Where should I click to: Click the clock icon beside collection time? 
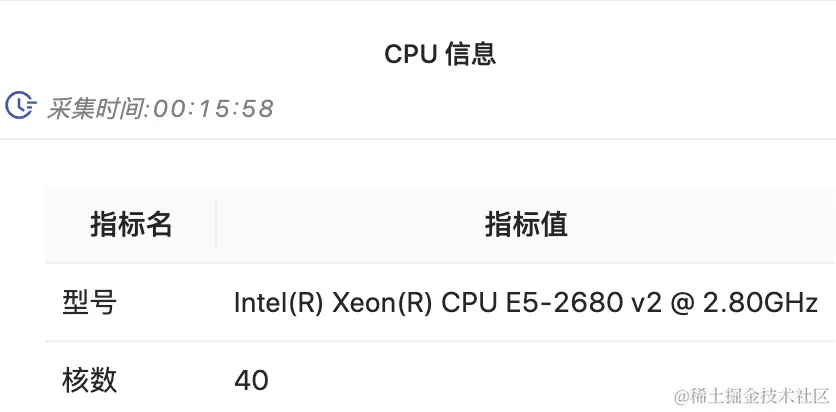tap(21, 106)
